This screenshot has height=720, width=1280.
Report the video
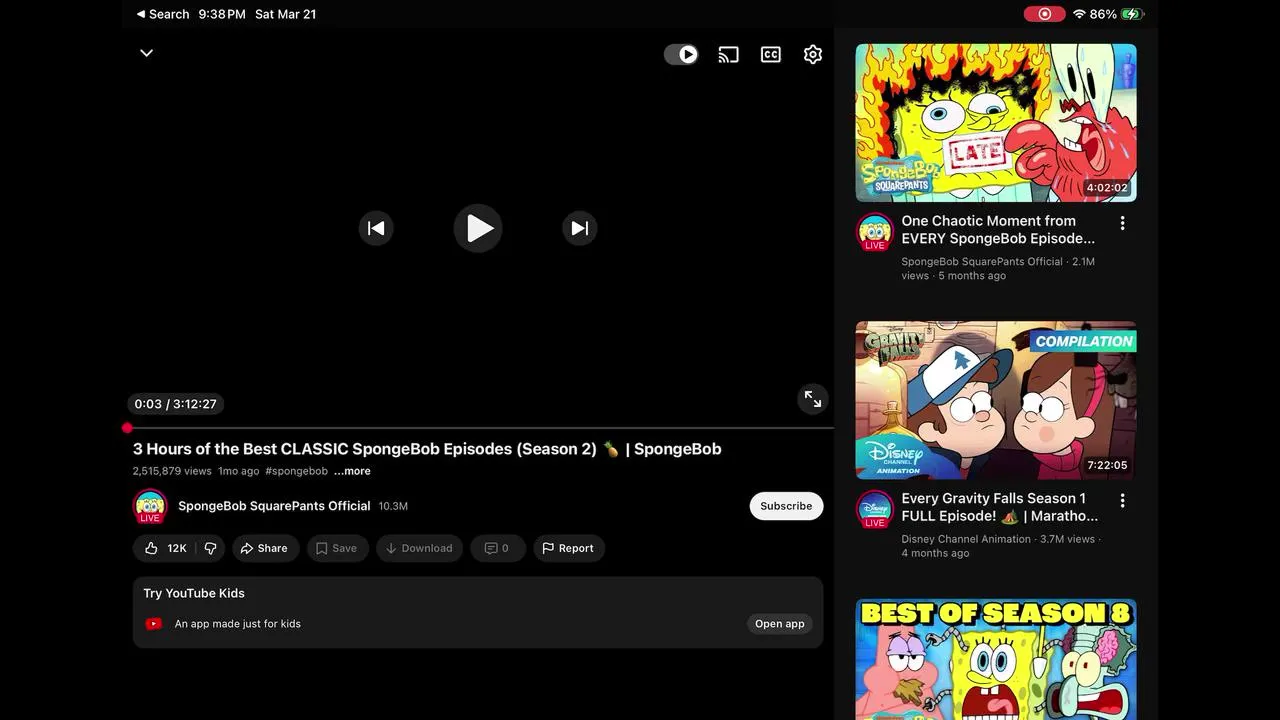(x=568, y=548)
